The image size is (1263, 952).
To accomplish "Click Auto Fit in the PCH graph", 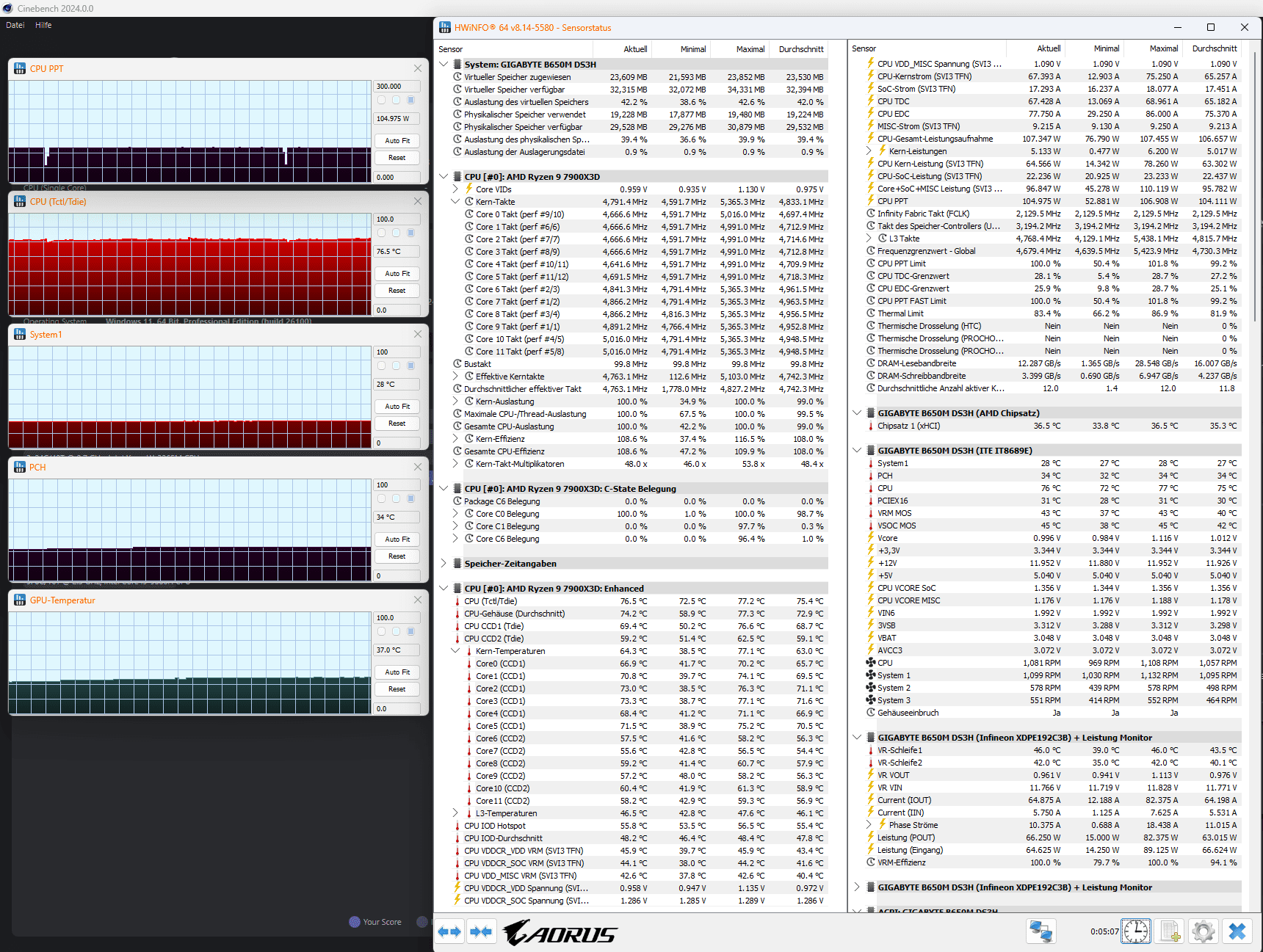I will coord(397,539).
